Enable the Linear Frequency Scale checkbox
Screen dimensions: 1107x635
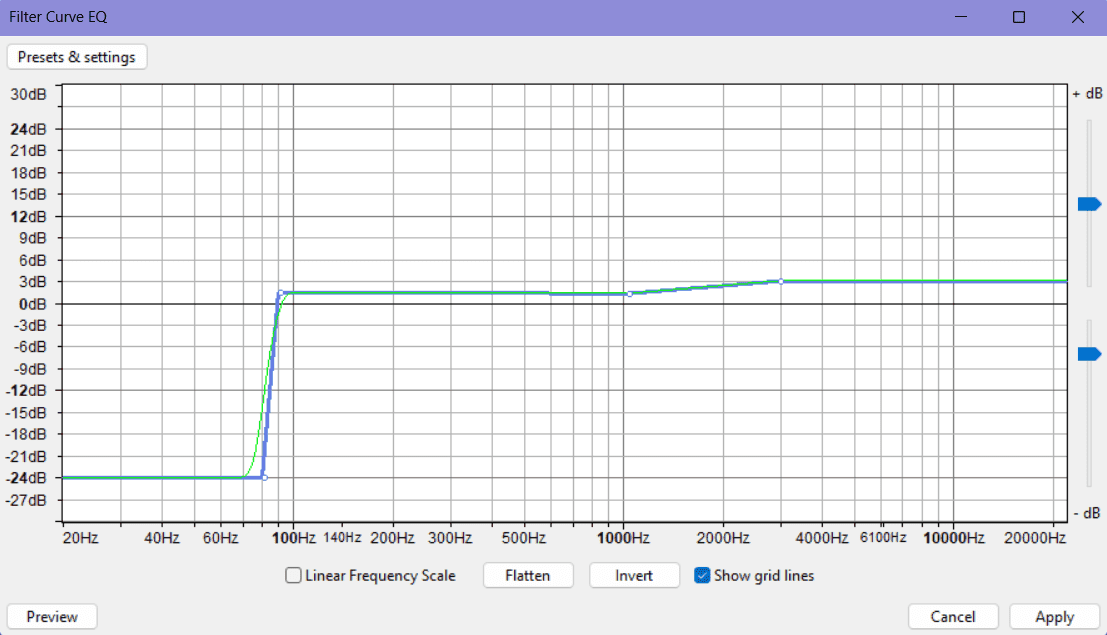coord(293,576)
